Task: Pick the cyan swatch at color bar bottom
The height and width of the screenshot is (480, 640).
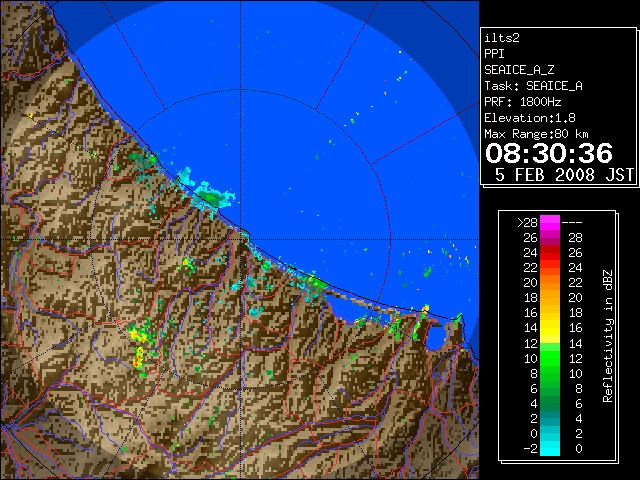Action: coord(550,448)
